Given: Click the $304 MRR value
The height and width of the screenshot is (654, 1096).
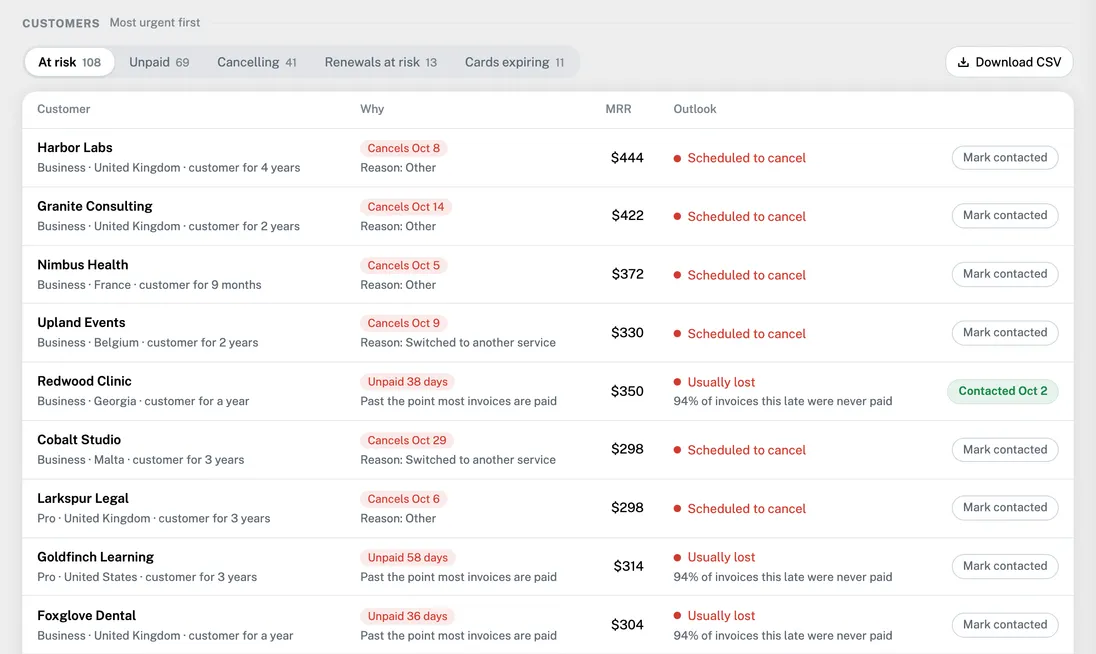Looking at the screenshot, I should point(627,625).
